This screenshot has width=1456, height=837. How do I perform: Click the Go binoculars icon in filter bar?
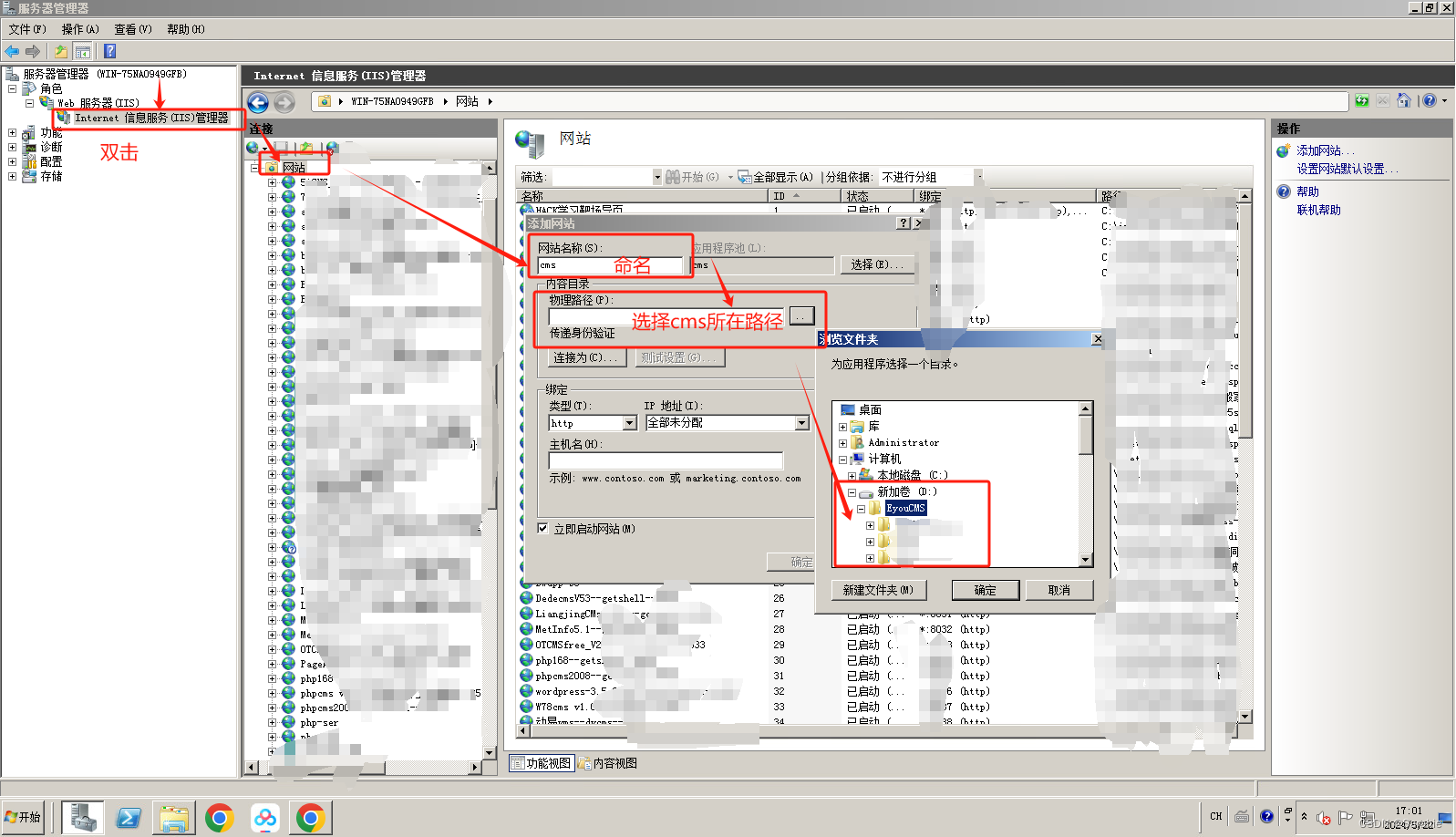point(673,177)
